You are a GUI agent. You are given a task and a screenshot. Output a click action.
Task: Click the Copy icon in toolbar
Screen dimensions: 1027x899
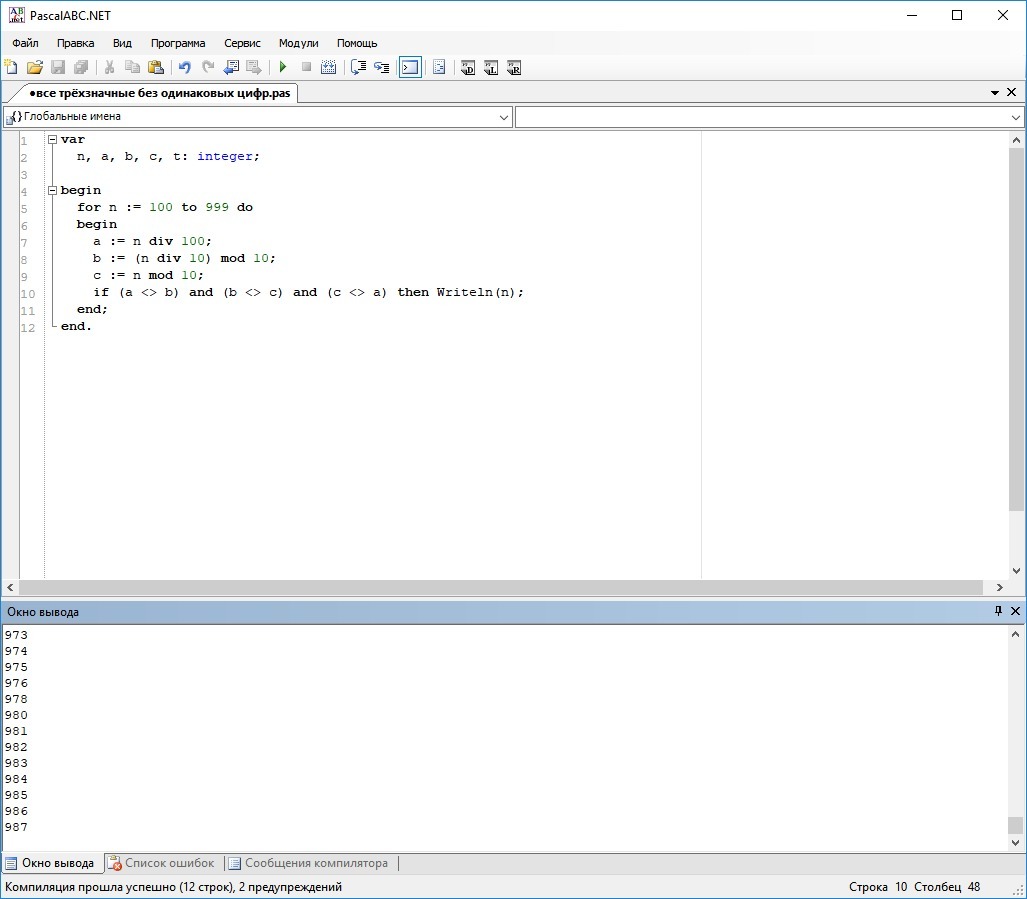(132, 67)
